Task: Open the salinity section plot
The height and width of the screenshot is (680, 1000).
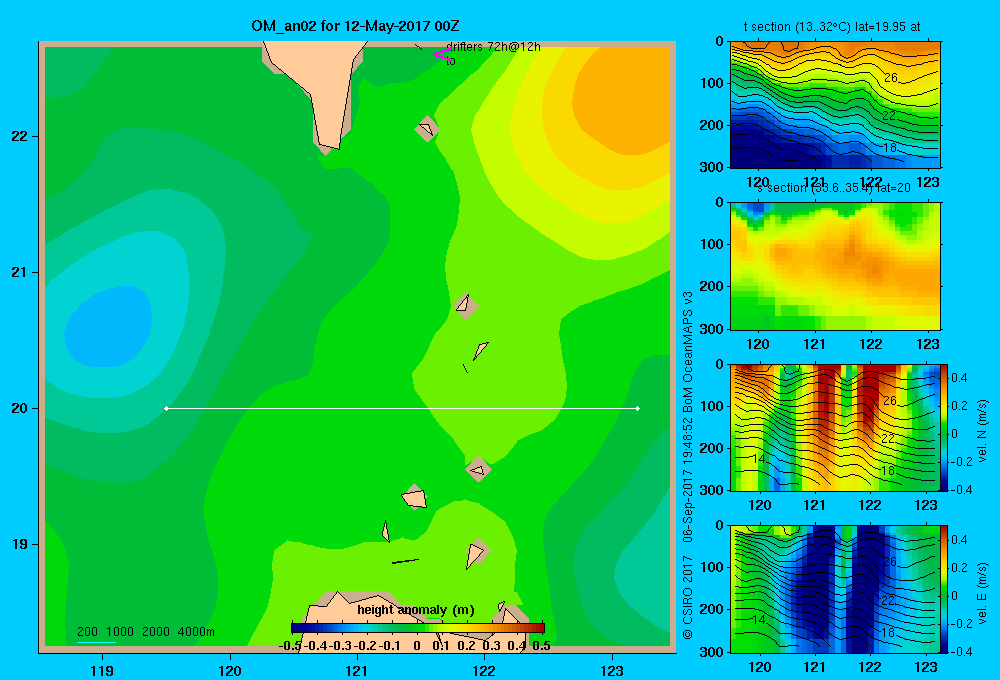Action: click(x=835, y=266)
